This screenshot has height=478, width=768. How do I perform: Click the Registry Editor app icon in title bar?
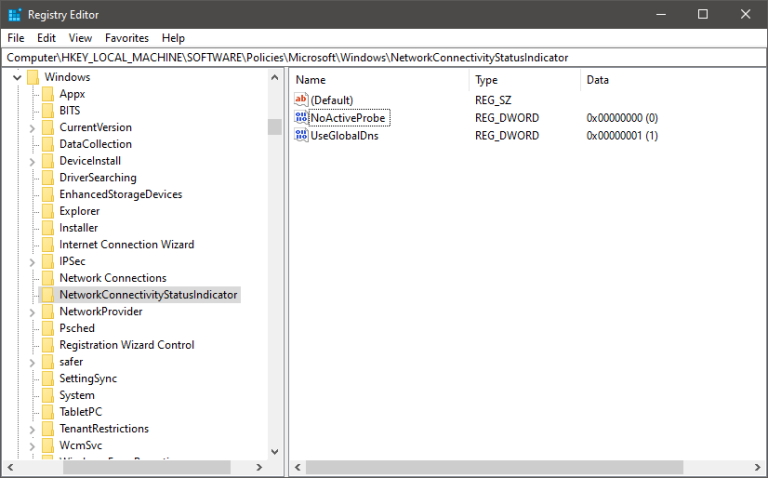14,14
